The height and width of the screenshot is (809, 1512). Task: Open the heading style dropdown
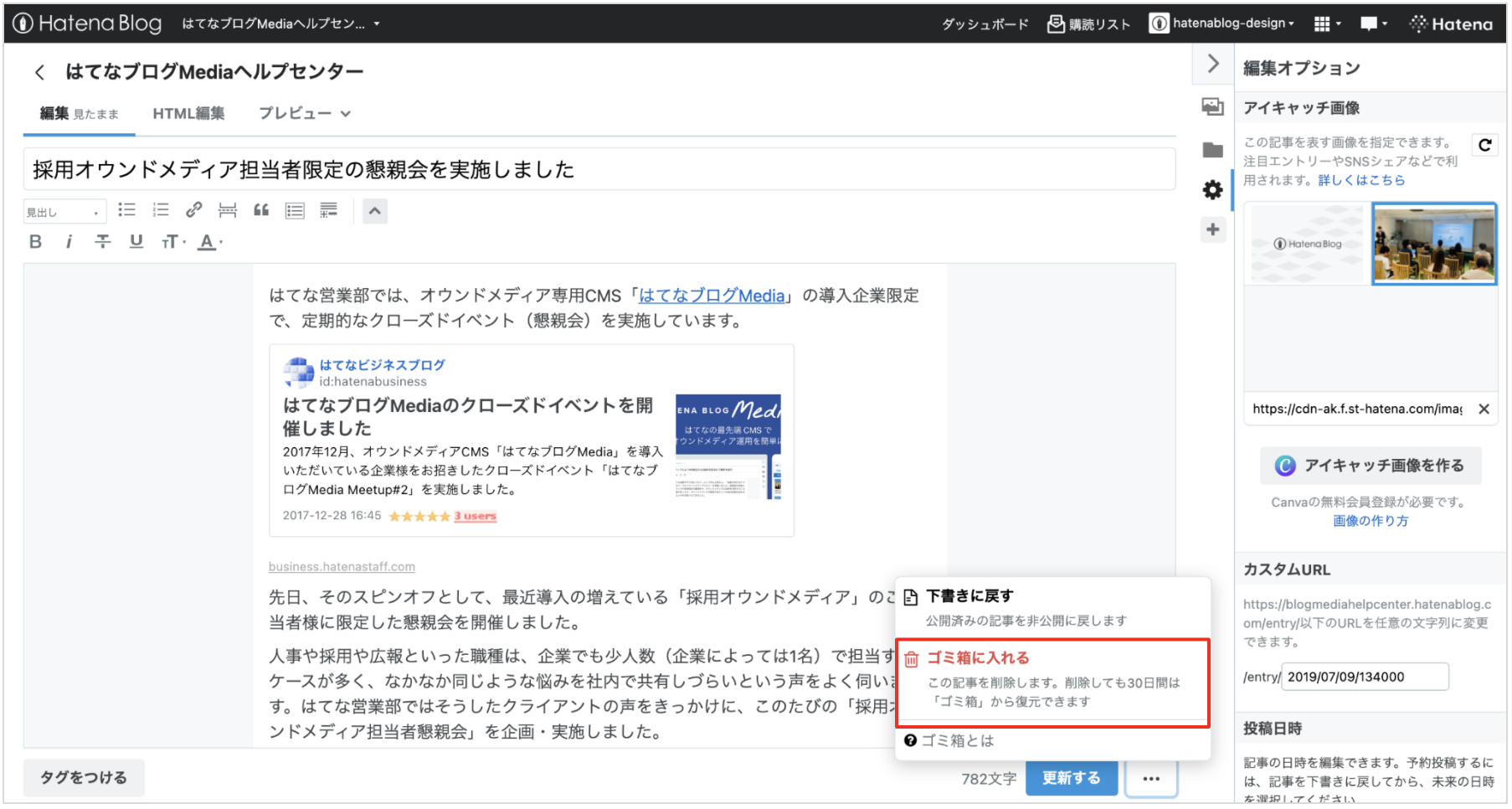click(64, 212)
